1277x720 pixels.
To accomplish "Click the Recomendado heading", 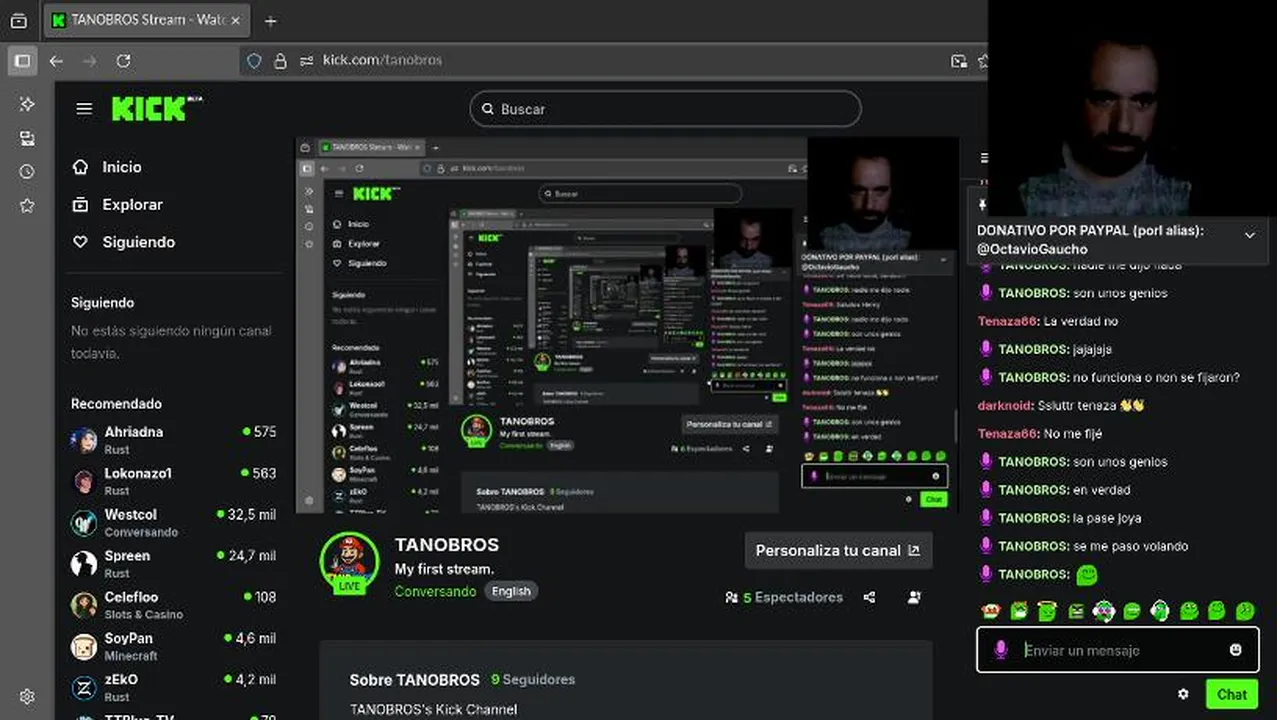I will pyautogui.click(x=116, y=404).
